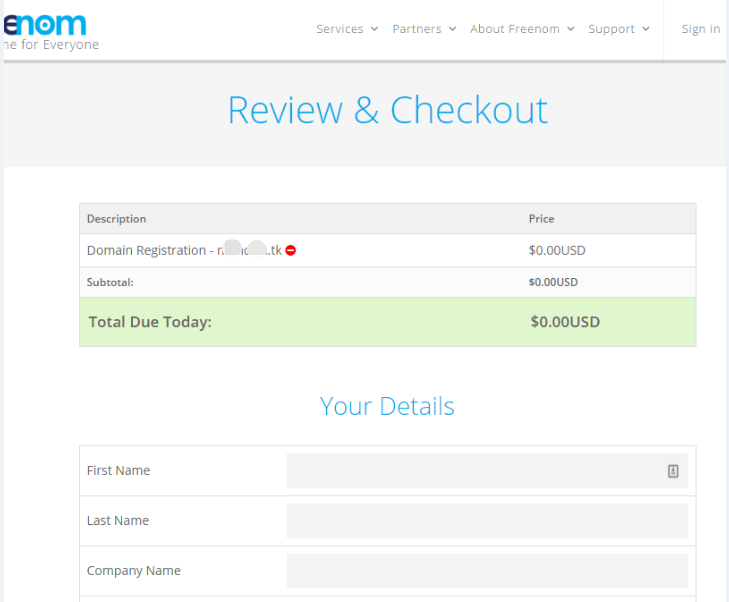Open the Services menu label
The width and height of the screenshot is (729, 602).
coord(340,29)
